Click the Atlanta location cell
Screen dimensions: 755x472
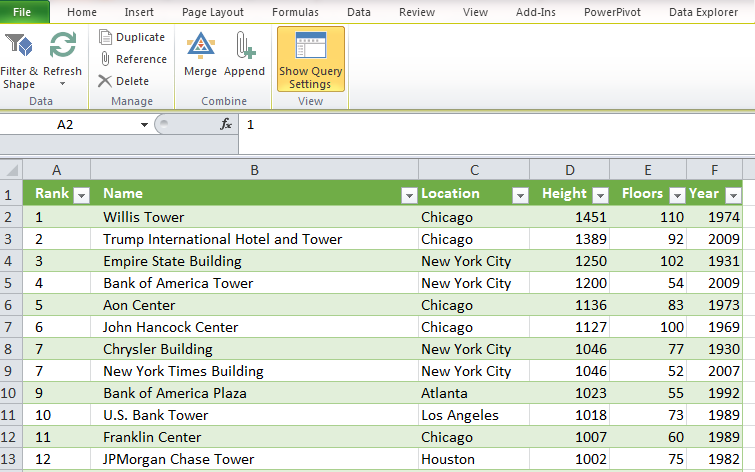(474, 393)
